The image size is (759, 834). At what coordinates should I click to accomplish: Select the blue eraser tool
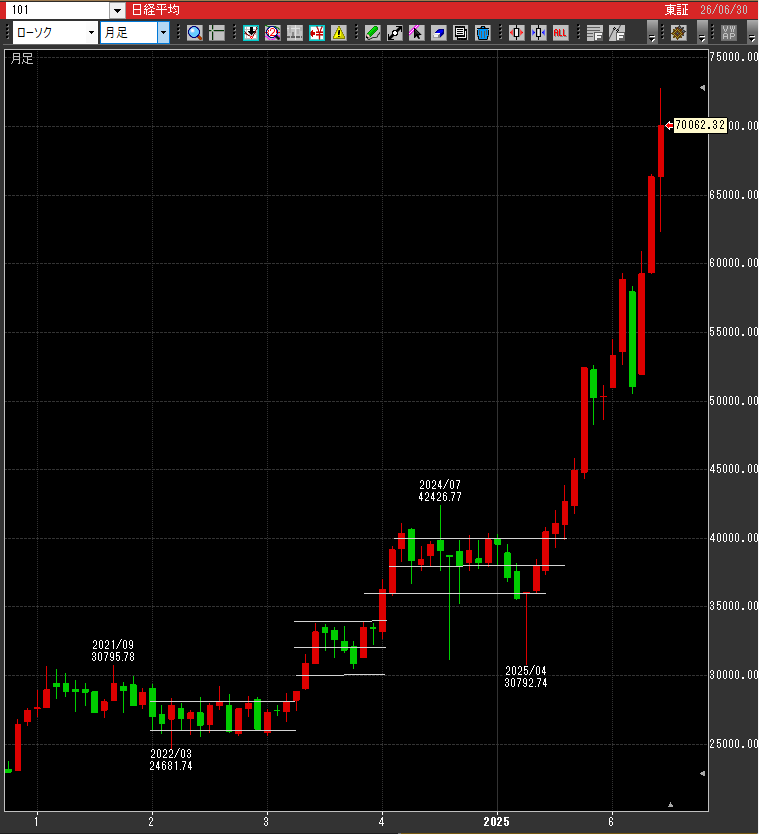coord(439,33)
